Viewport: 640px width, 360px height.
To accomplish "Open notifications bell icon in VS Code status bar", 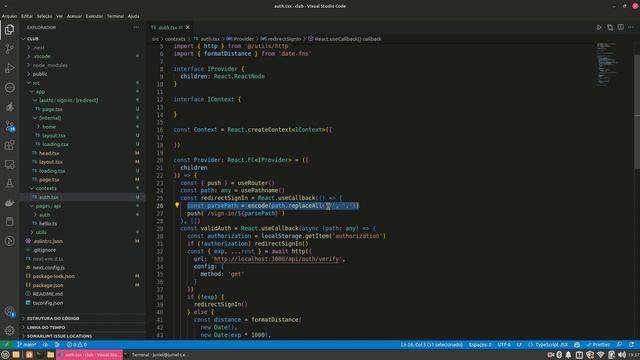I will pyautogui.click(x=631, y=344).
